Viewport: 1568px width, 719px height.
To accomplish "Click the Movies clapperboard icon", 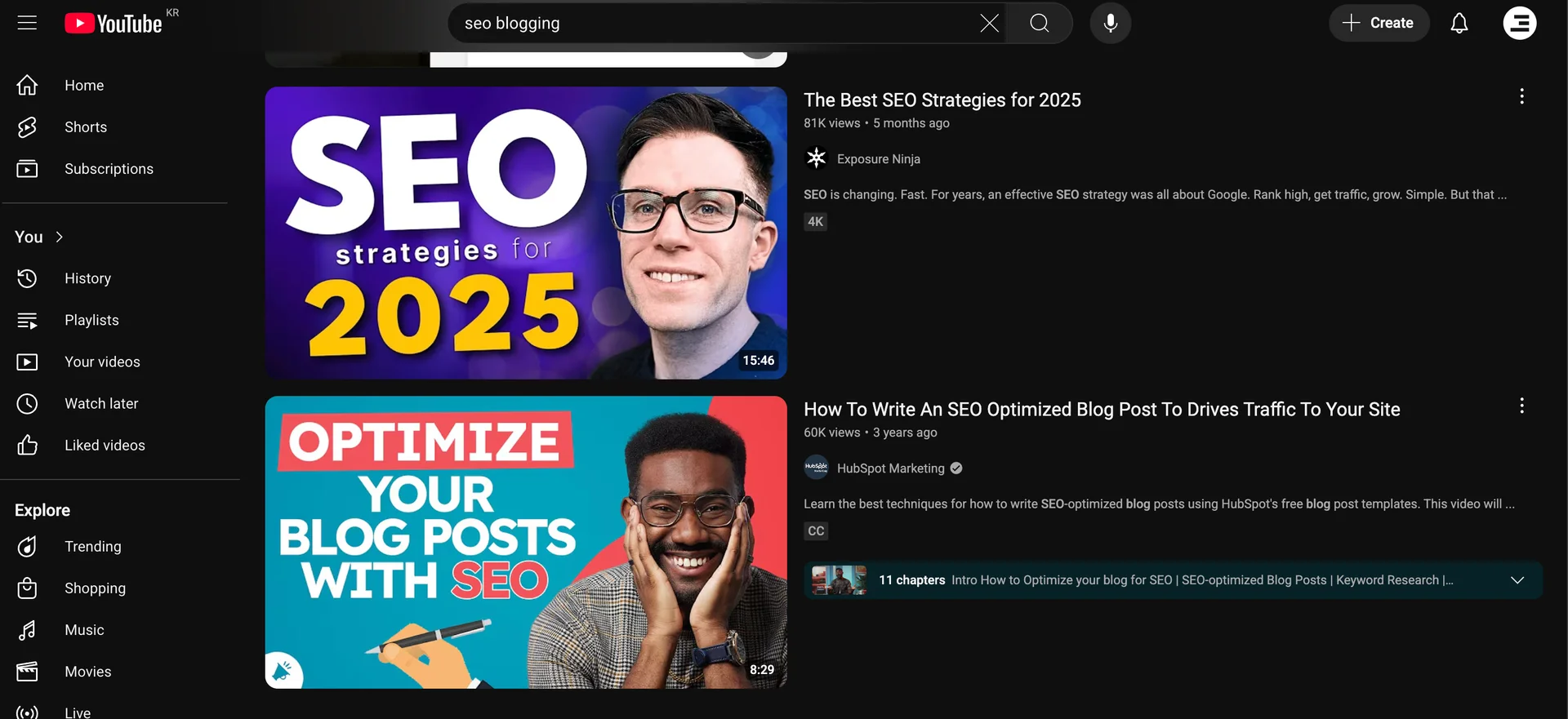I will [27, 672].
